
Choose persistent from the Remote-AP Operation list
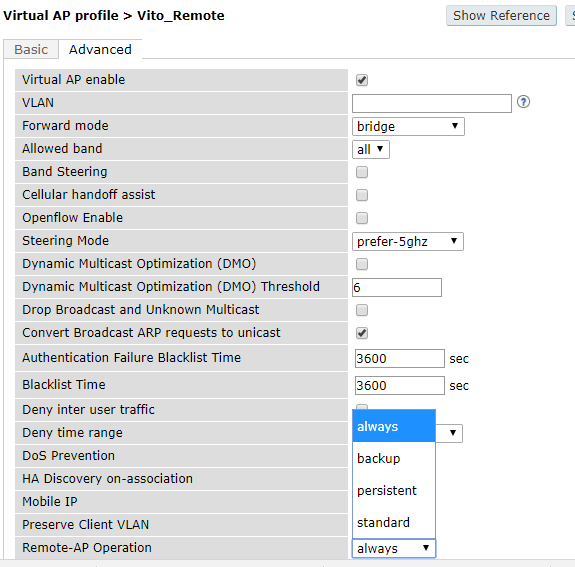coord(394,490)
